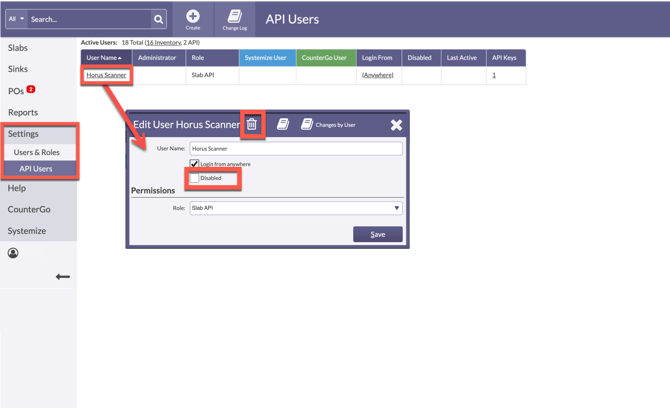Open Sinks in sidebar
670x408 pixels.
pos(18,69)
